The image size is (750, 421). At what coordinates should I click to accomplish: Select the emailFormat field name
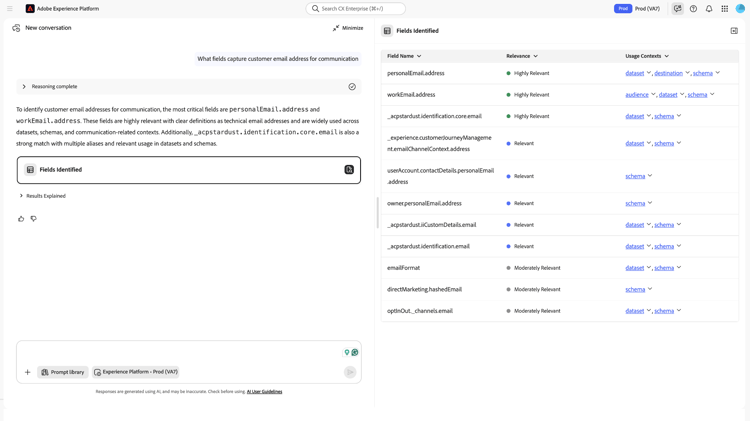pos(403,268)
